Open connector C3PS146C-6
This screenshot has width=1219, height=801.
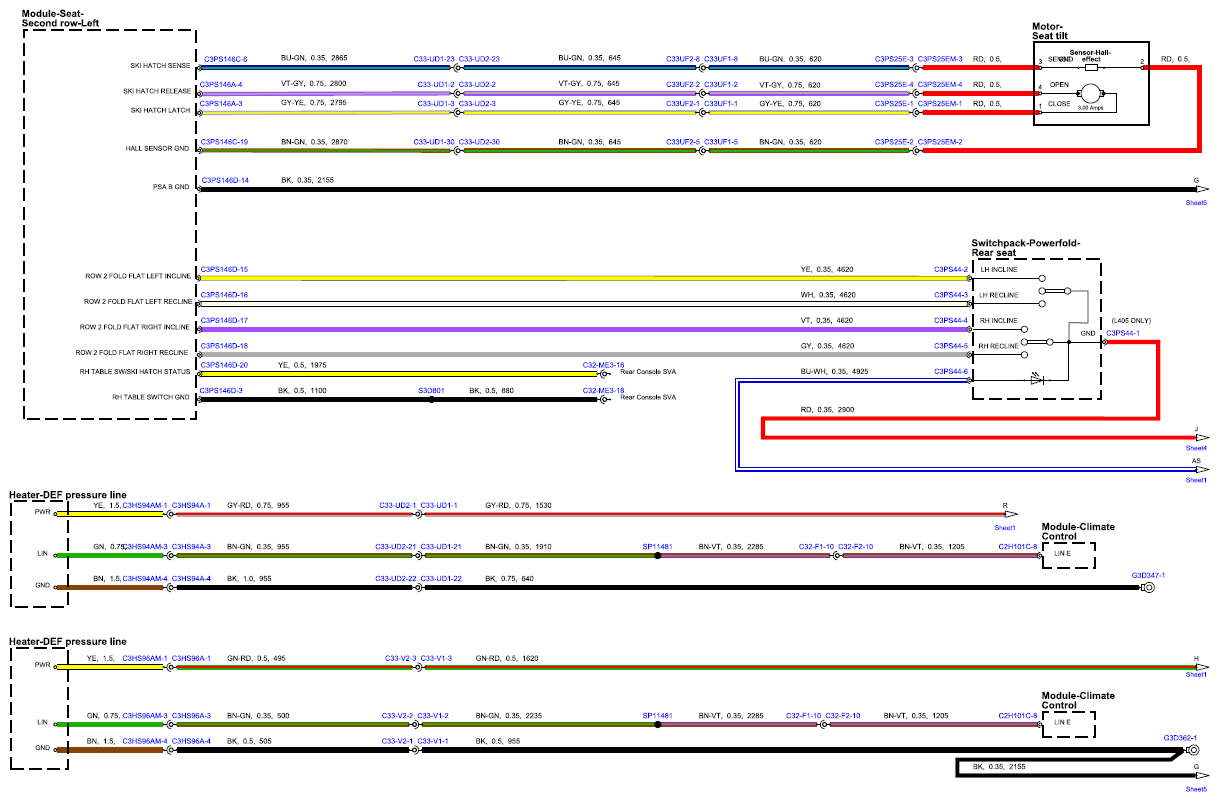pos(225,59)
